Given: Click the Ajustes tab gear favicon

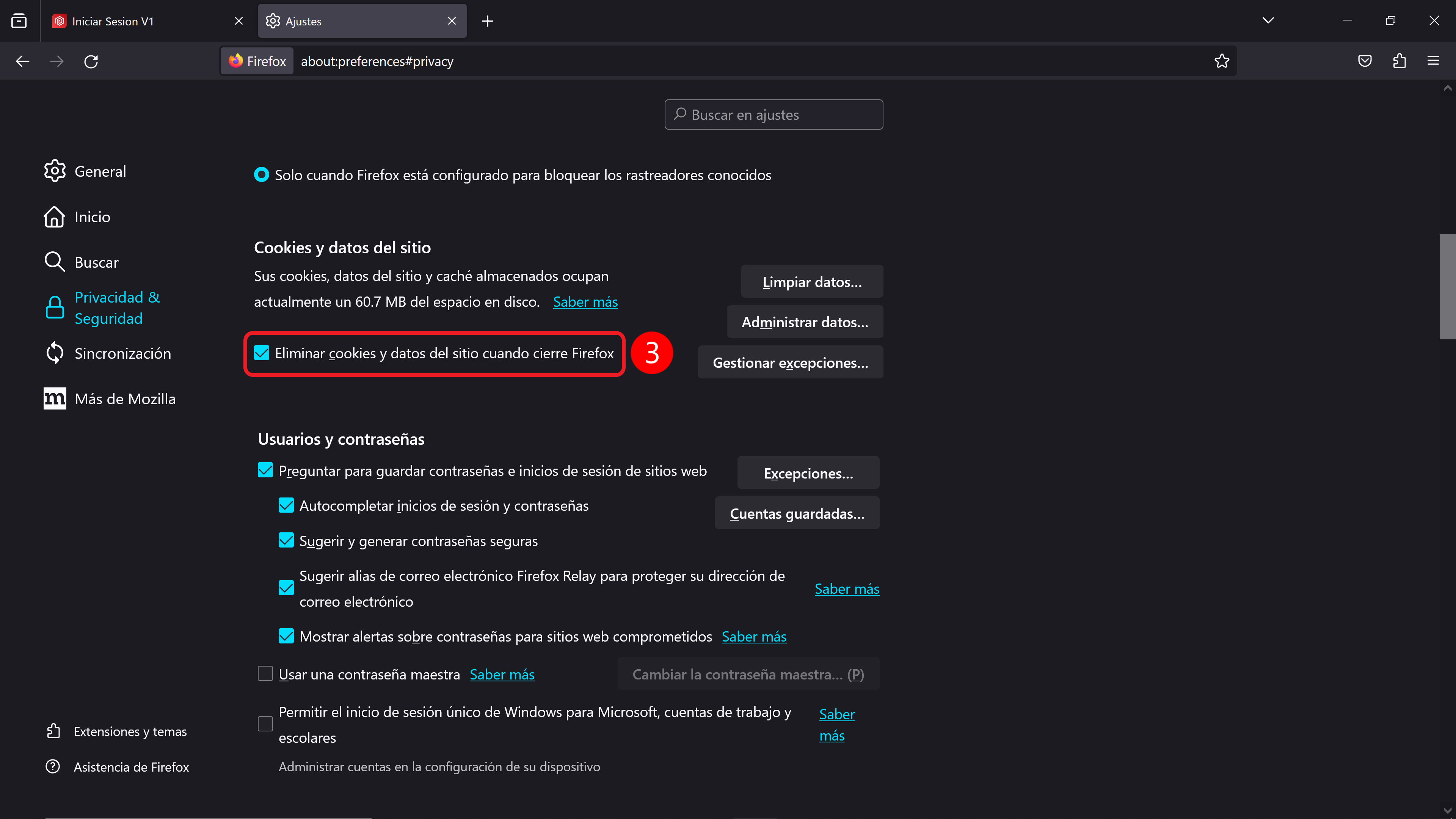Looking at the screenshot, I should [x=273, y=21].
